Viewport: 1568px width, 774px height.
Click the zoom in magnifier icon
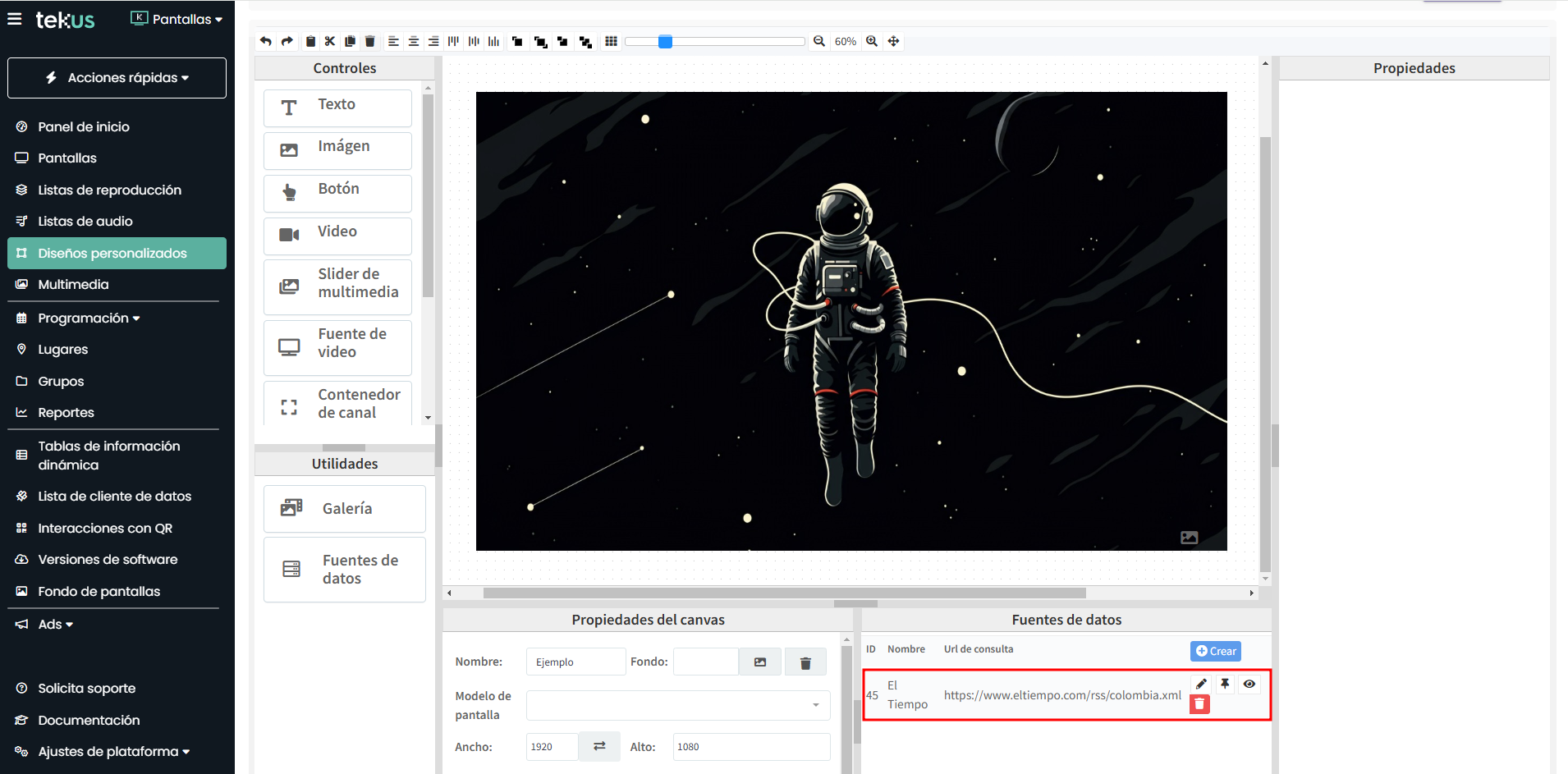pos(872,41)
